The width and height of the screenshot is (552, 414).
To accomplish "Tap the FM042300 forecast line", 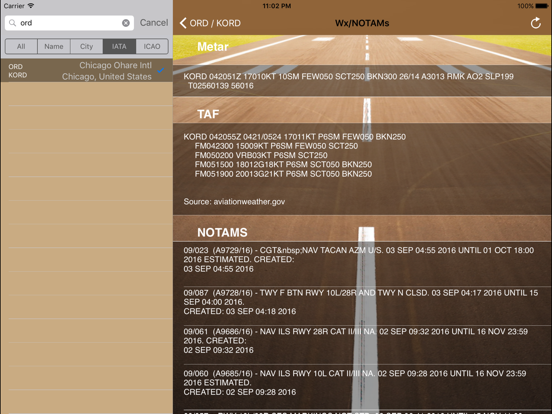I will point(276,146).
